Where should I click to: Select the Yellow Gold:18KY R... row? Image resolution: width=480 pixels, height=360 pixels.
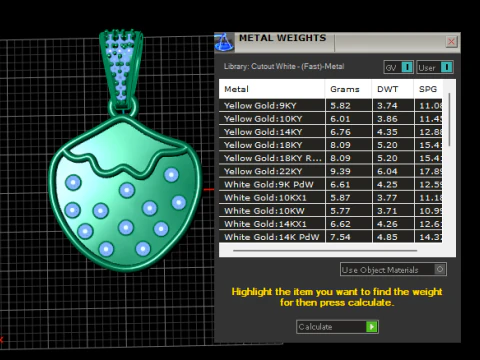331,158
